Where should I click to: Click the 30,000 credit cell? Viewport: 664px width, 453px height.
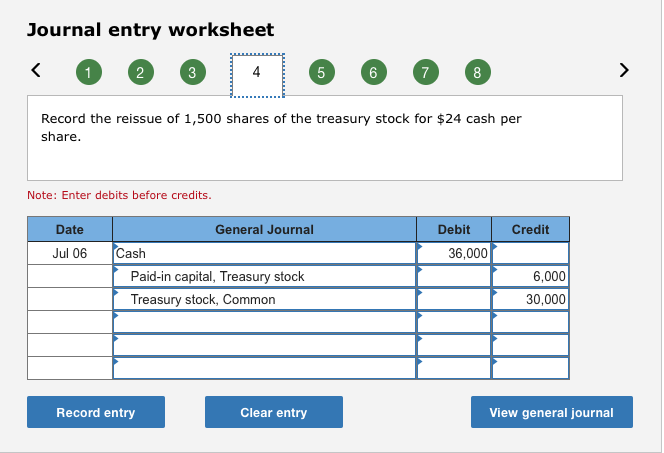tap(531, 299)
